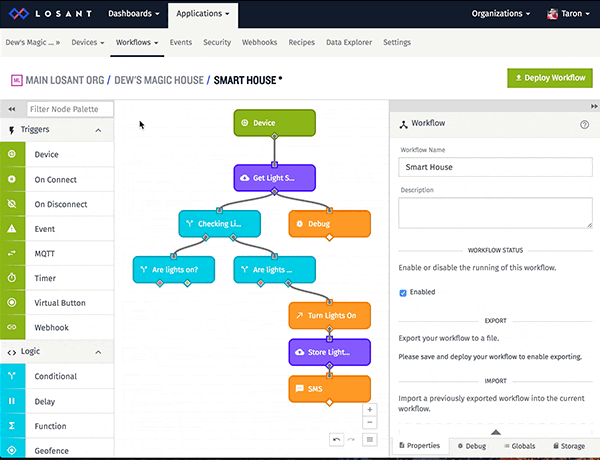Image resolution: width=600 pixels, height=460 pixels.
Task: Switch to the Debug tab in bottom panel
Action: point(472,446)
